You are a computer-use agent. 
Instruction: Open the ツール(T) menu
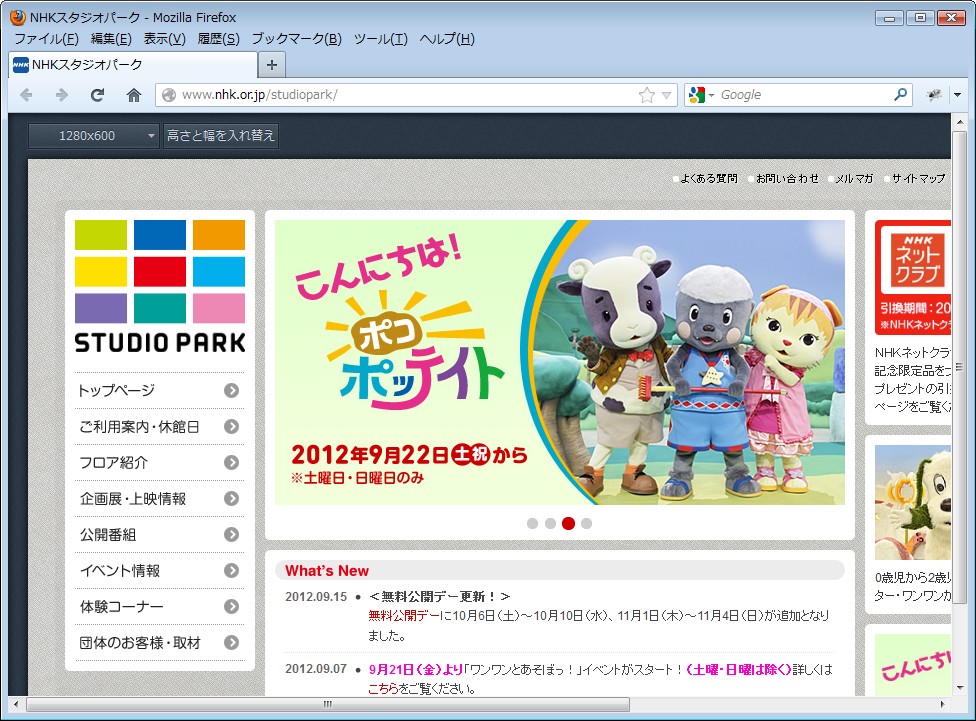pos(380,39)
